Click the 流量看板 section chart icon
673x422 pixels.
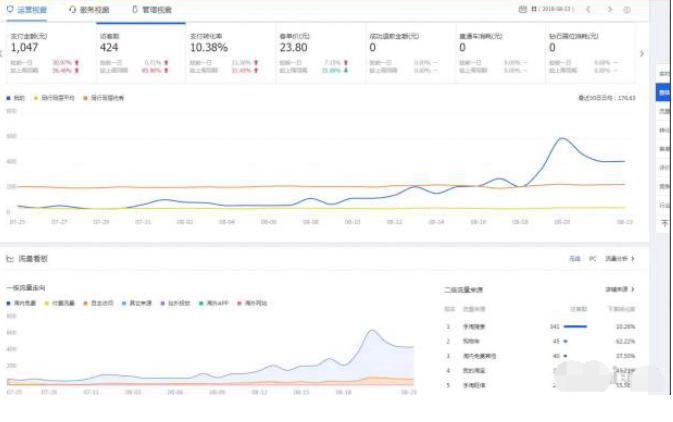(x=9, y=258)
